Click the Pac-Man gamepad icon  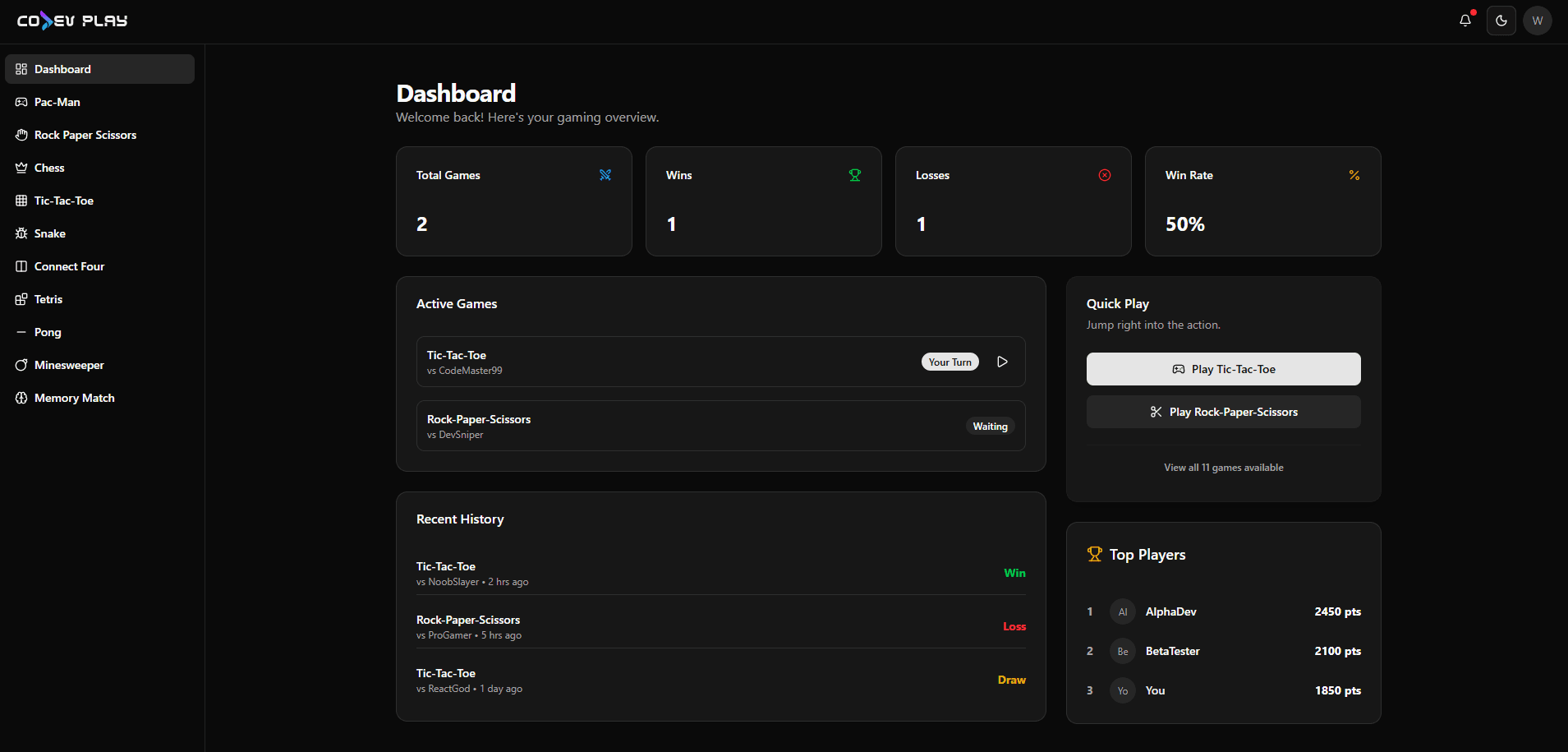pos(21,102)
